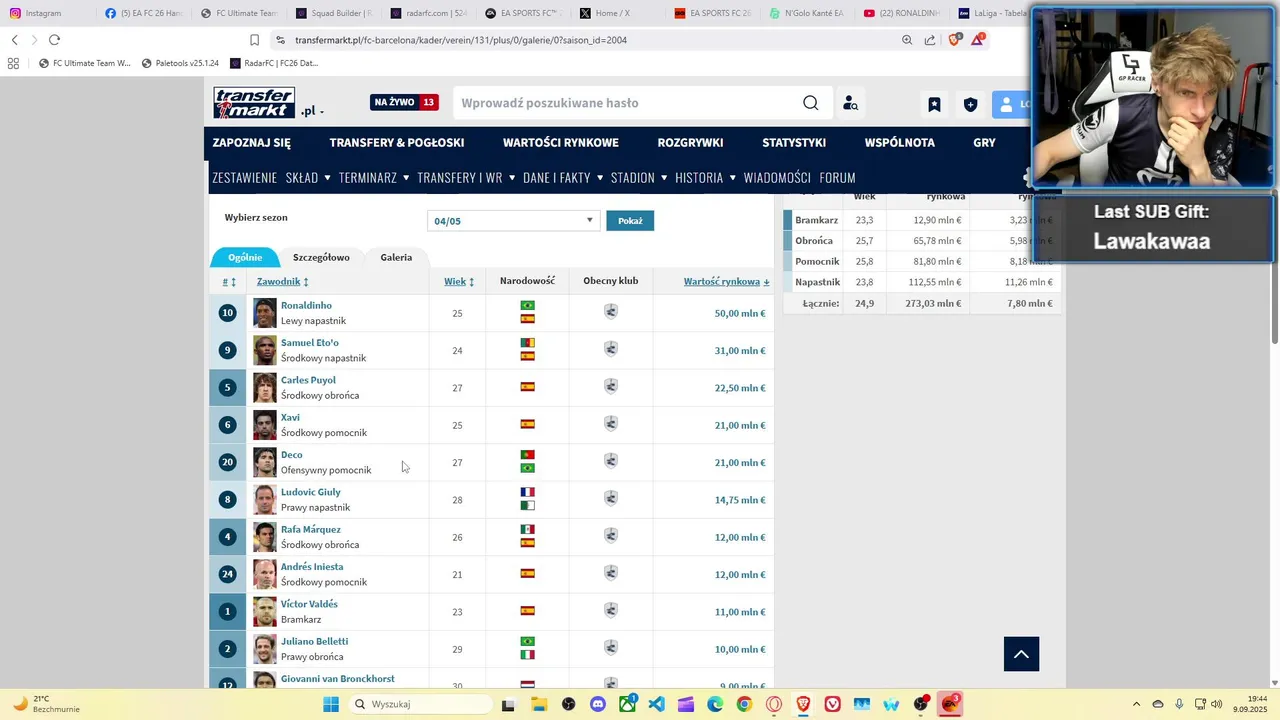Open Discord from the taskbar

click(x=598, y=704)
